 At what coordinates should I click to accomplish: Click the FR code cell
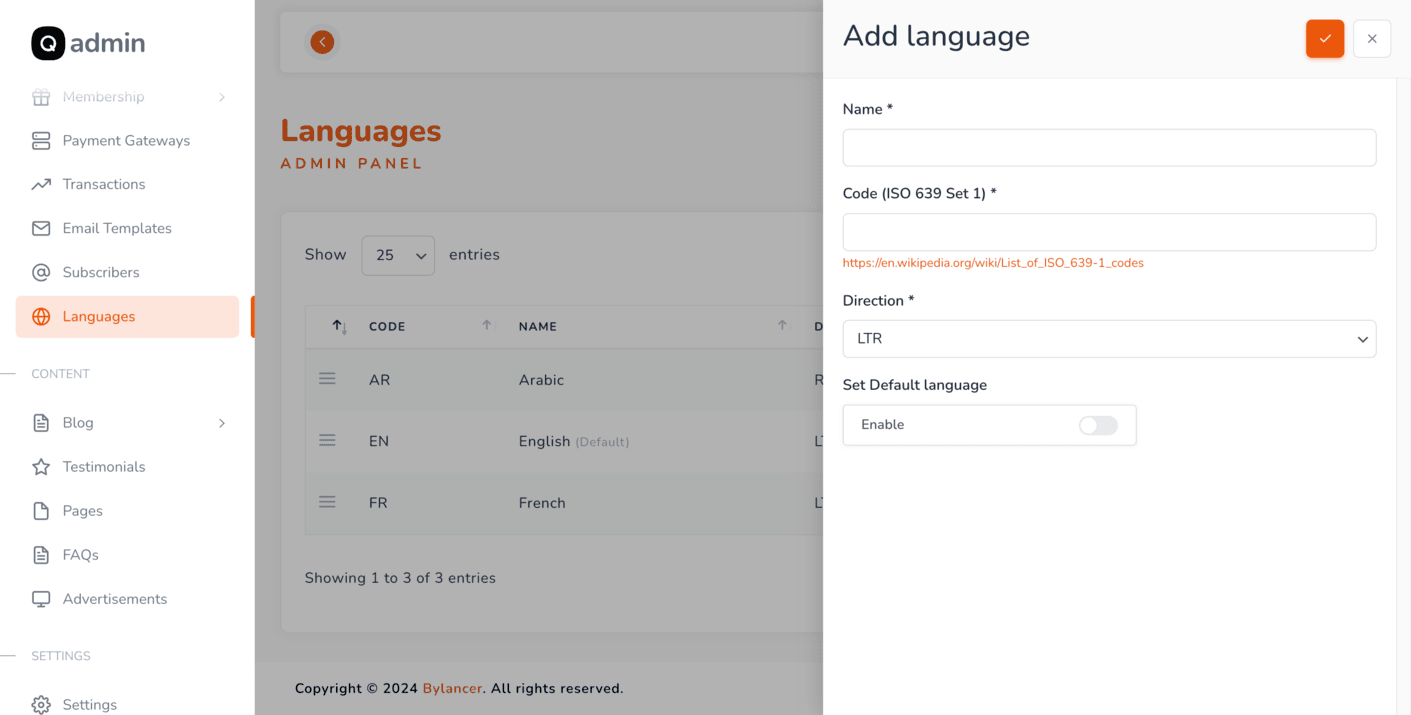[x=378, y=503]
